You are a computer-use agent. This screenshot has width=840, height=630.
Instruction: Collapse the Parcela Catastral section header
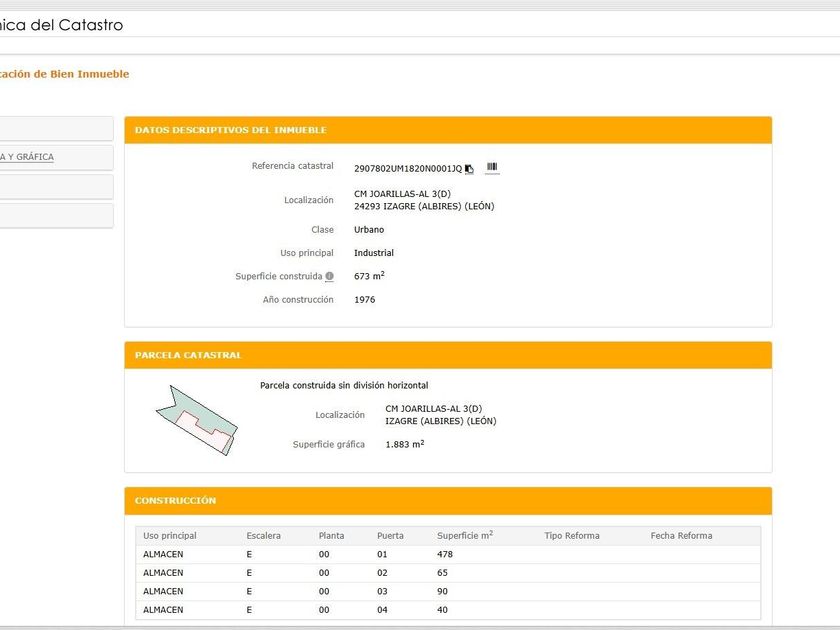pos(448,355)
